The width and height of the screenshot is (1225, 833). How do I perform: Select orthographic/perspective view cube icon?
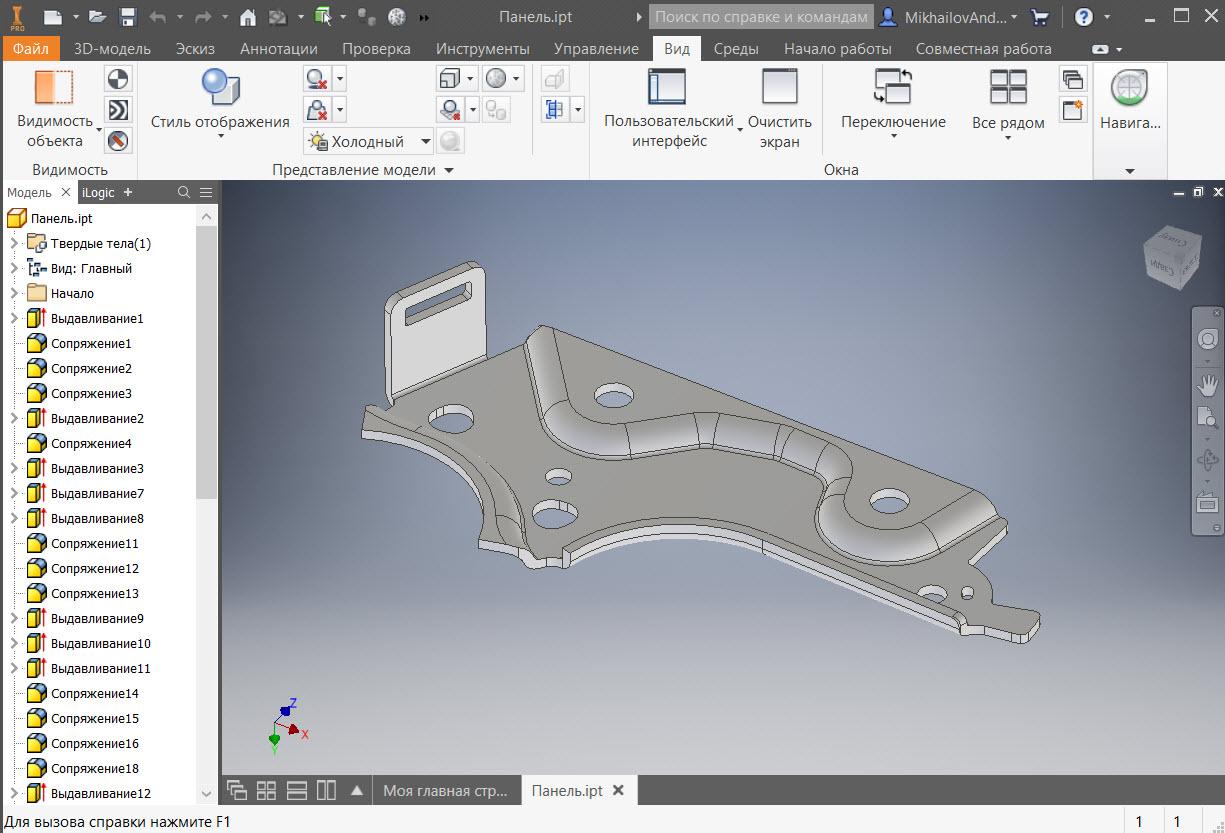point(450,79)
